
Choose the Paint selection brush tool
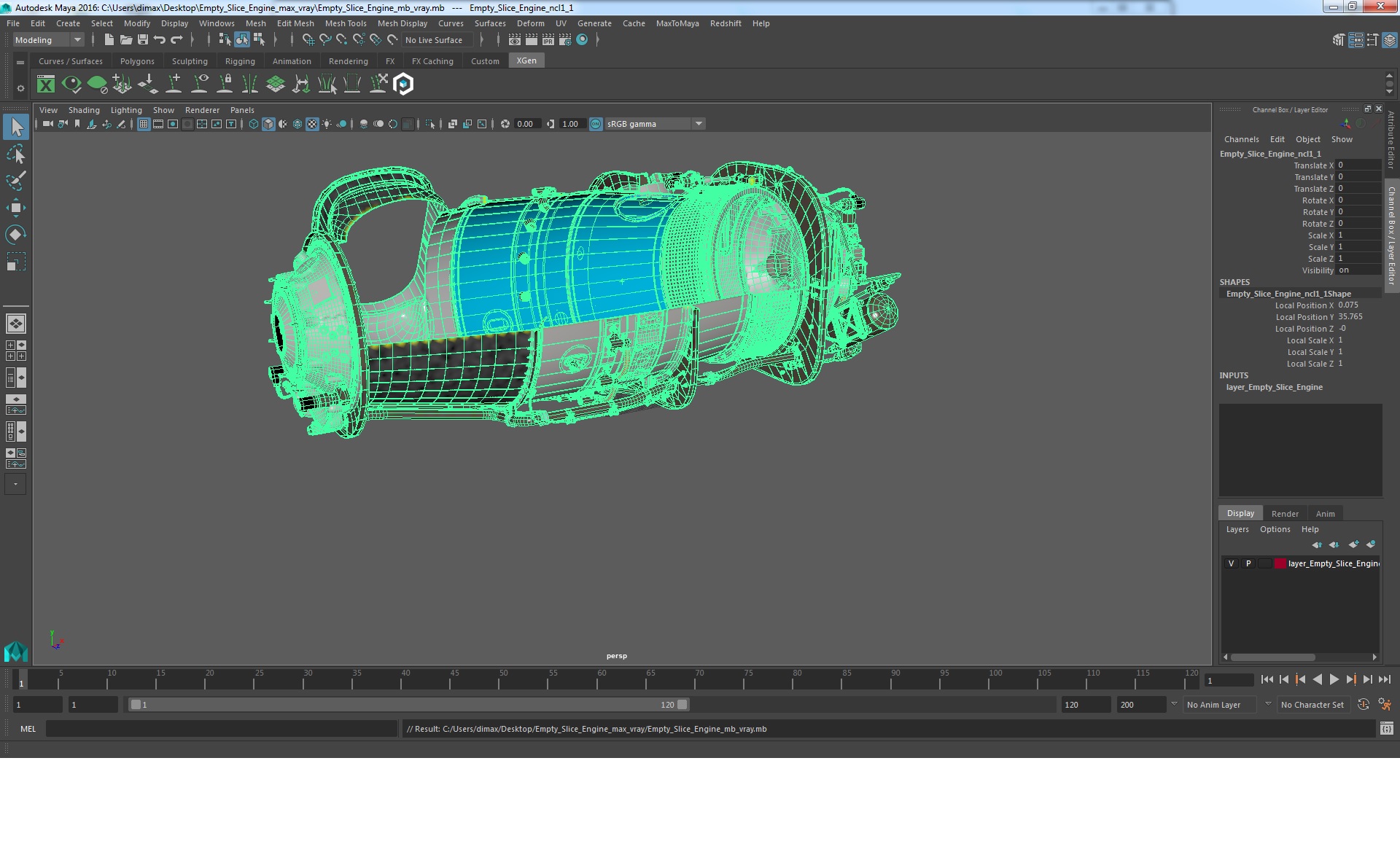point(16,181)
